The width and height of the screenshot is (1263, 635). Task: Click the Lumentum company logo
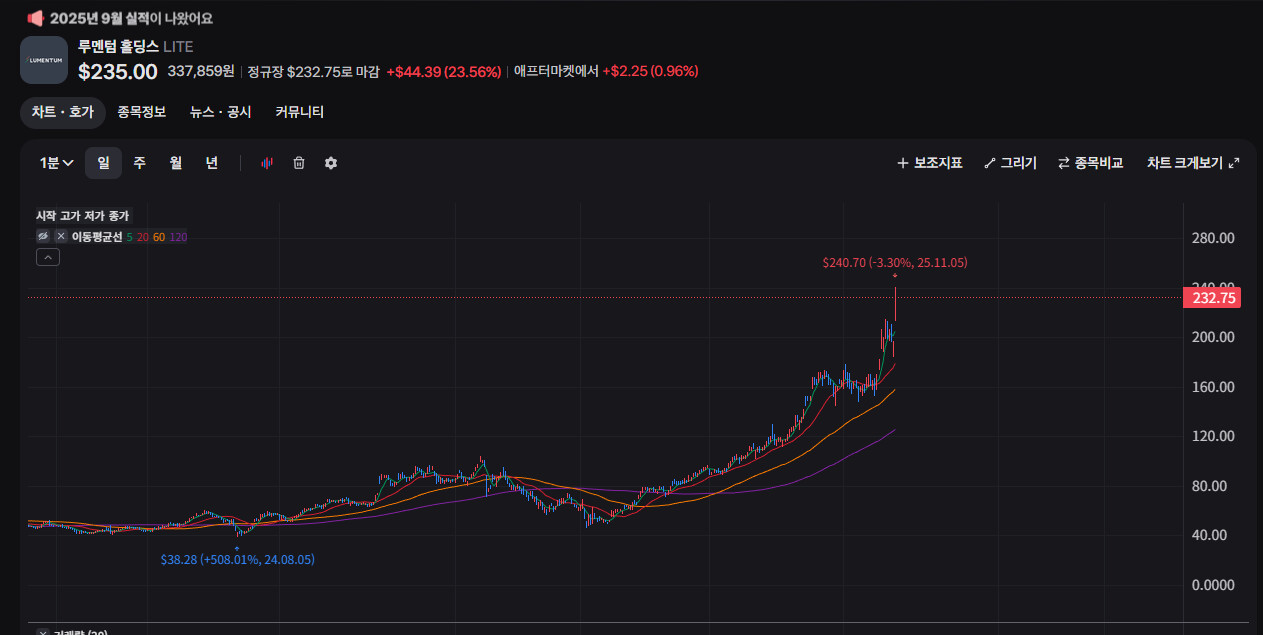[x=44, y=60]
